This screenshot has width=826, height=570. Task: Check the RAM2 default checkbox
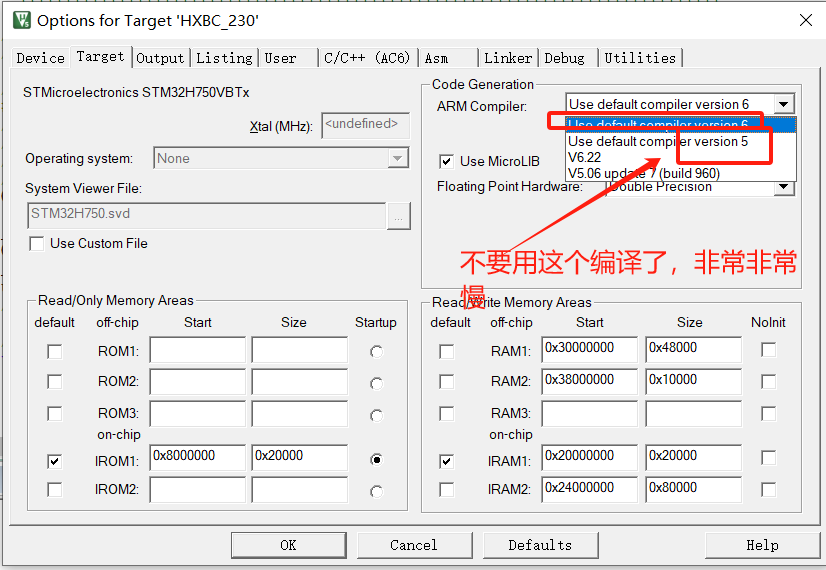point(446,381)
